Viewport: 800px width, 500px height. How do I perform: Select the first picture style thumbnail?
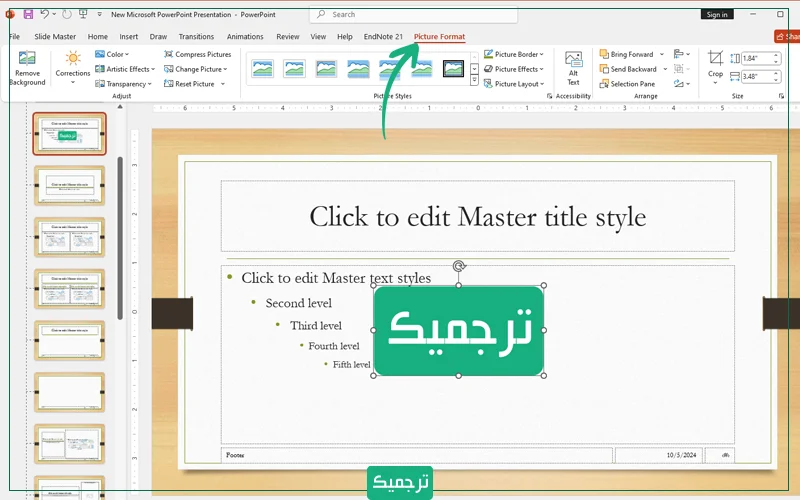click(263, 68)
